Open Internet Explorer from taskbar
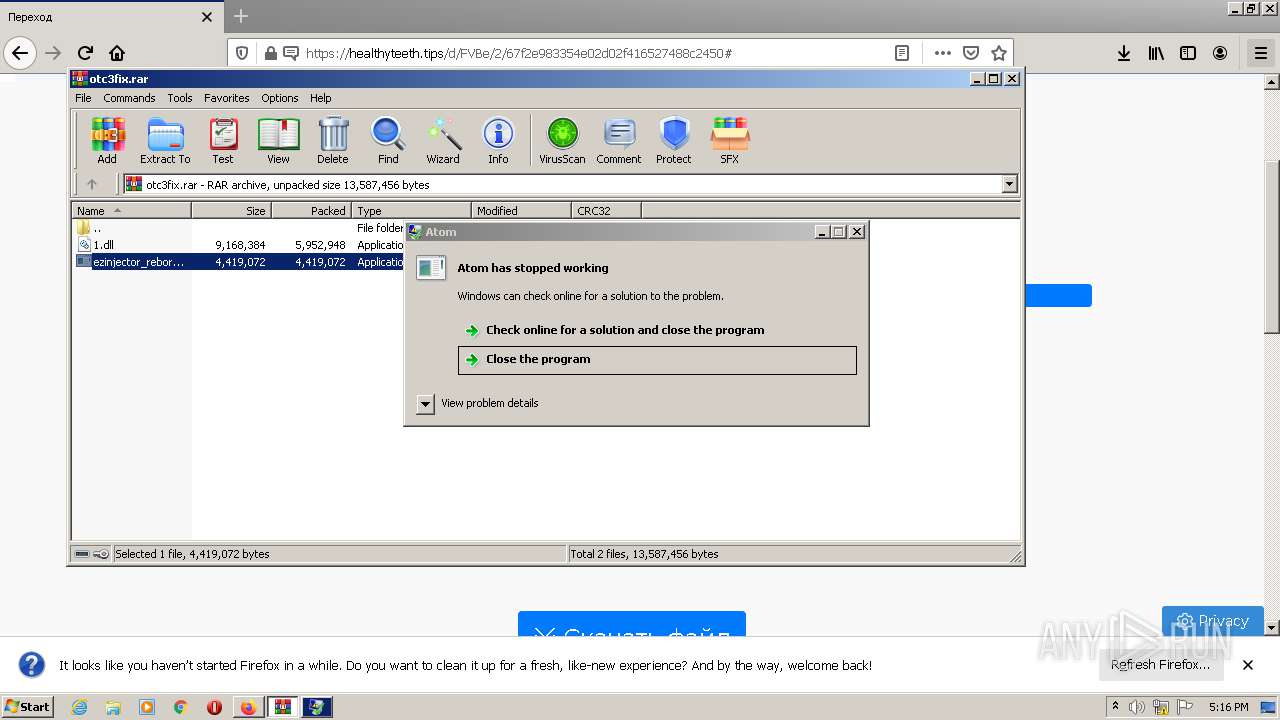 tap(79, 707)
